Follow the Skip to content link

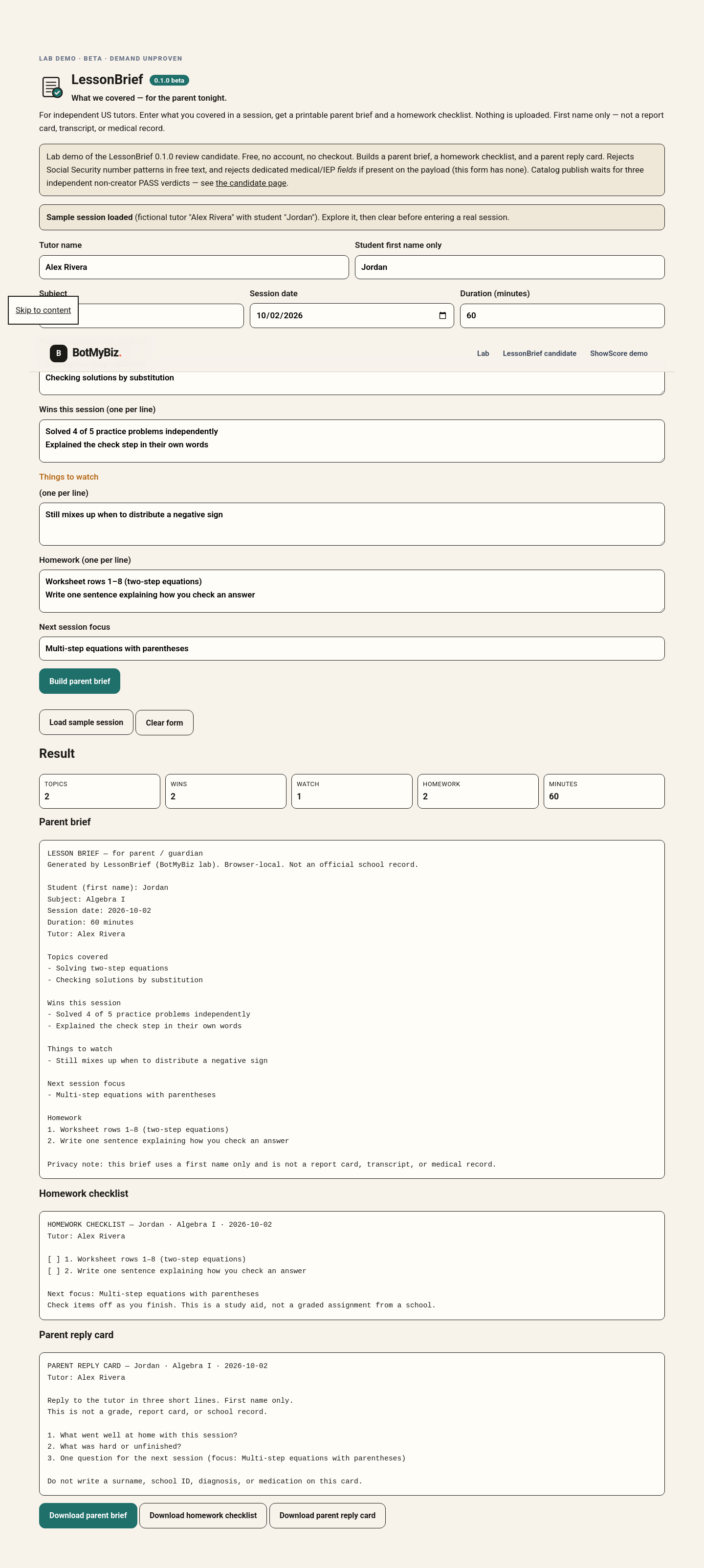point(43,310)
